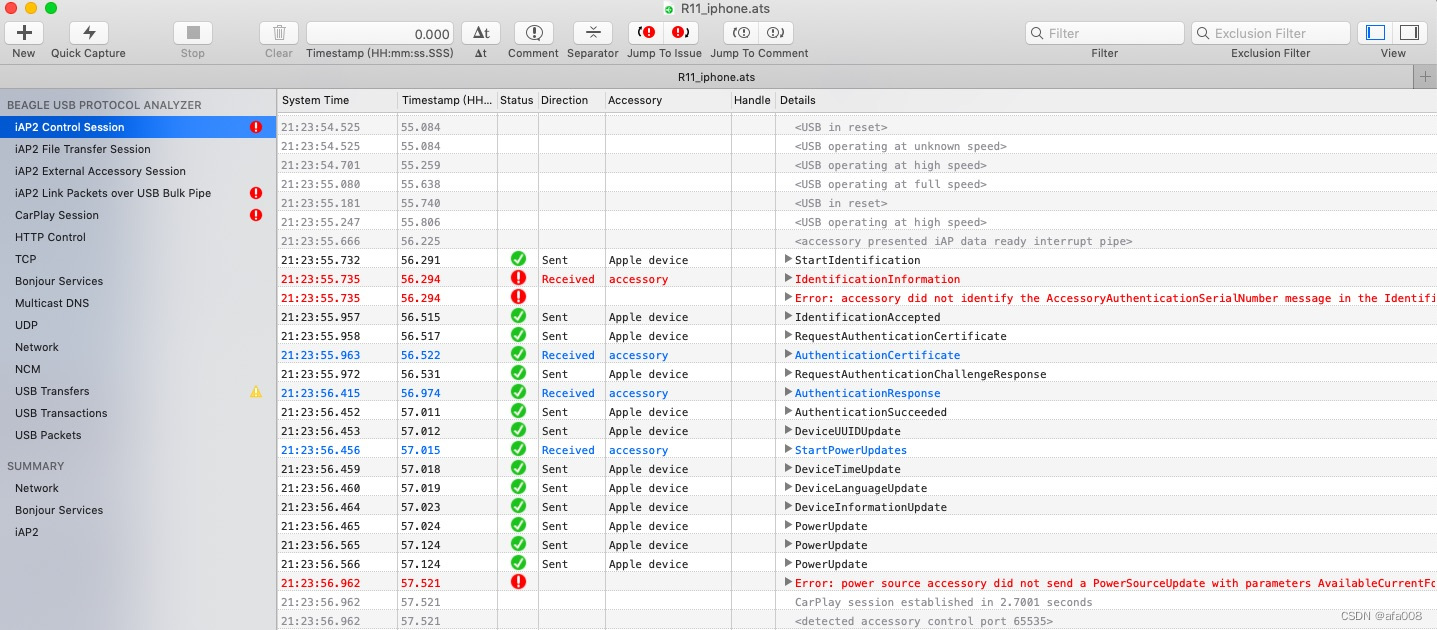Viewport: 1437px width, 630px height.
Task: Expand the accessory did not identify error row
Action: pyautogui.click(x=788, y=298)
